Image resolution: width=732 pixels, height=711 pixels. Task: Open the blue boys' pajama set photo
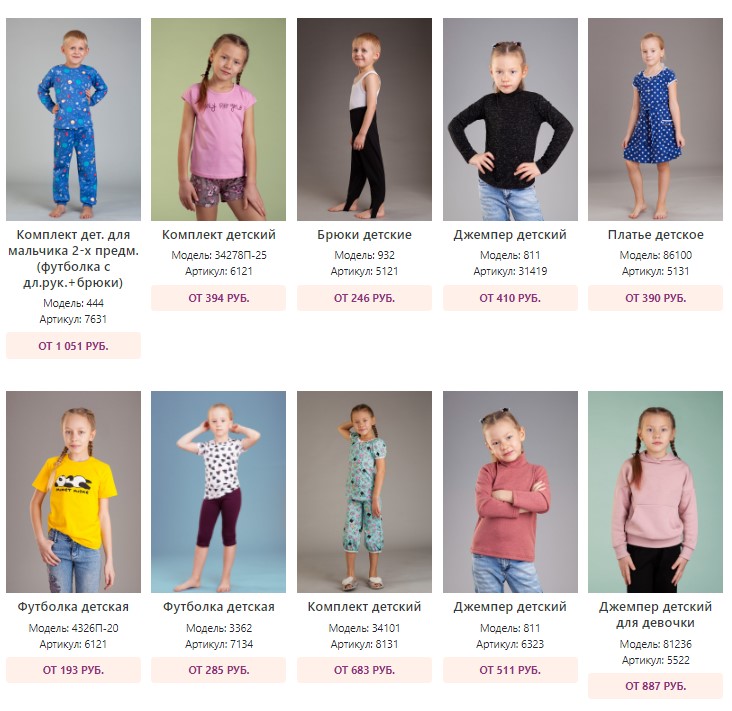tap(73, 119)
